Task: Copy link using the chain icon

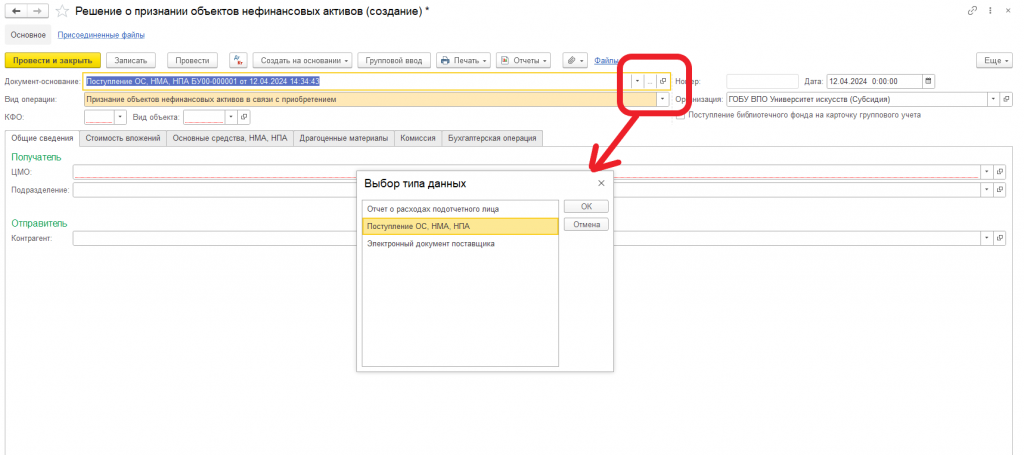Action: (972, 10)
